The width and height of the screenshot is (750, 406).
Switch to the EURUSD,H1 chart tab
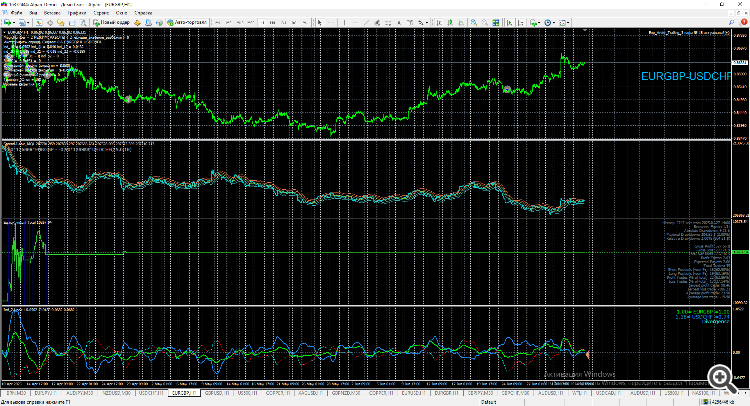click(413, 393)
